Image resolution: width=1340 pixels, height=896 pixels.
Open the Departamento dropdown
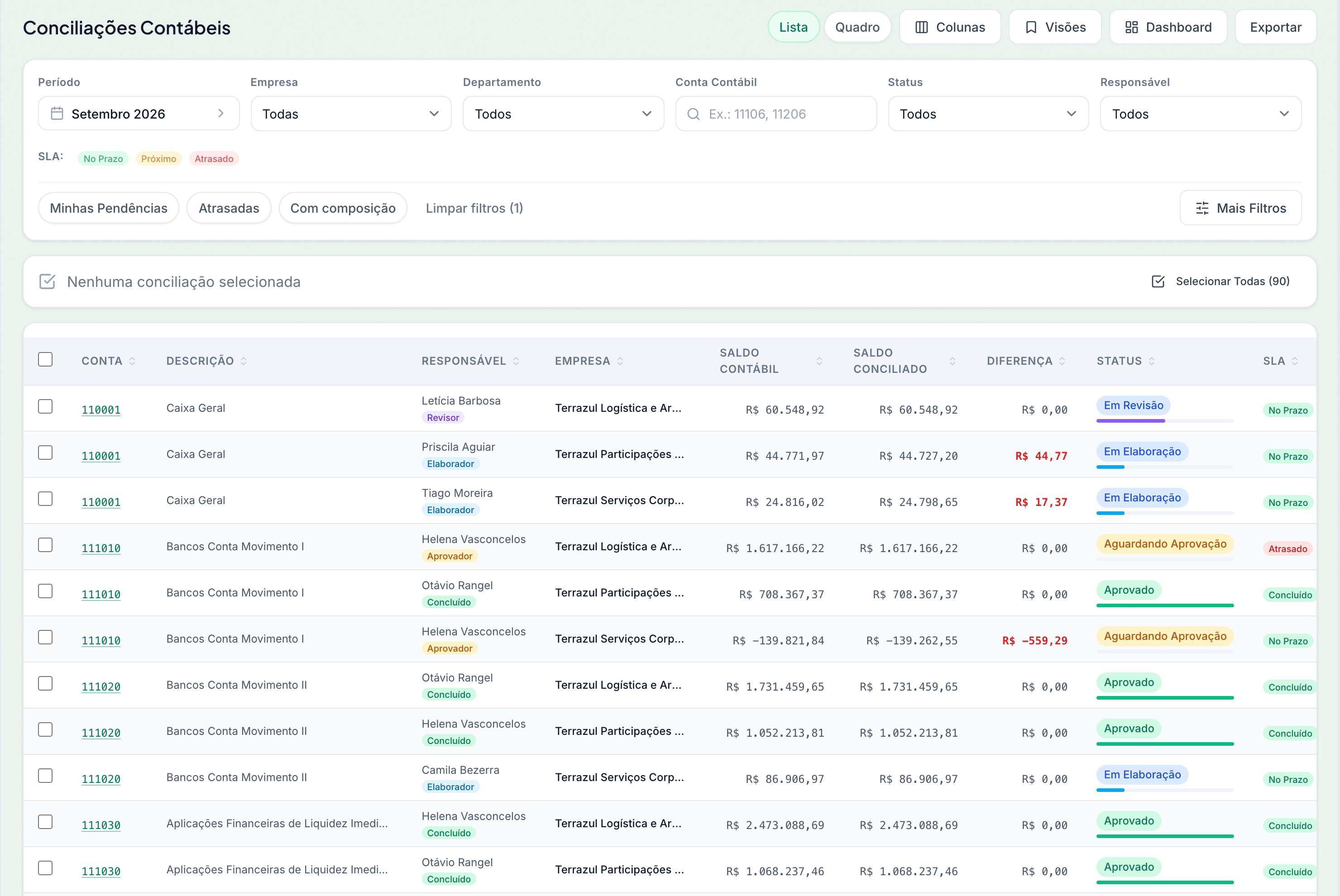pyautogui.click(x=563, y=114)
